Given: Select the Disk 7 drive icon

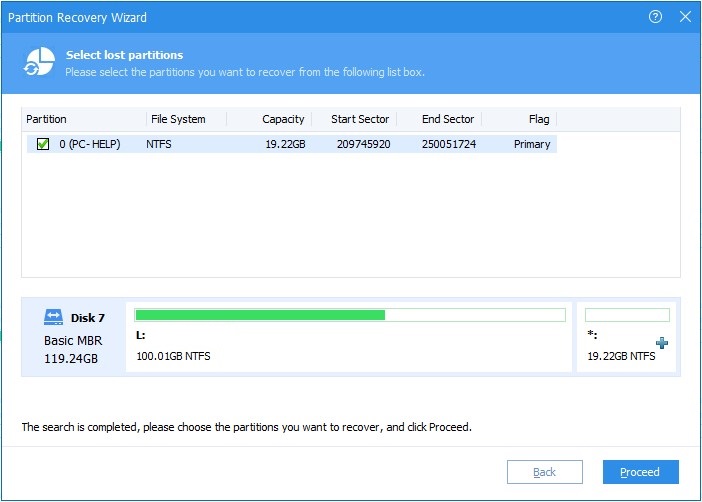Looking at the screenshot, I should pyautogui.click(x=54, y=317).
